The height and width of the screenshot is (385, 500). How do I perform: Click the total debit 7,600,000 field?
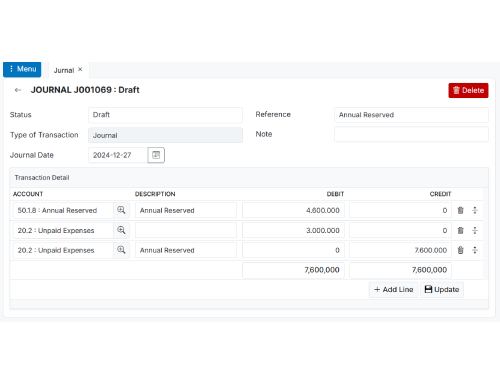pos(293,270)
